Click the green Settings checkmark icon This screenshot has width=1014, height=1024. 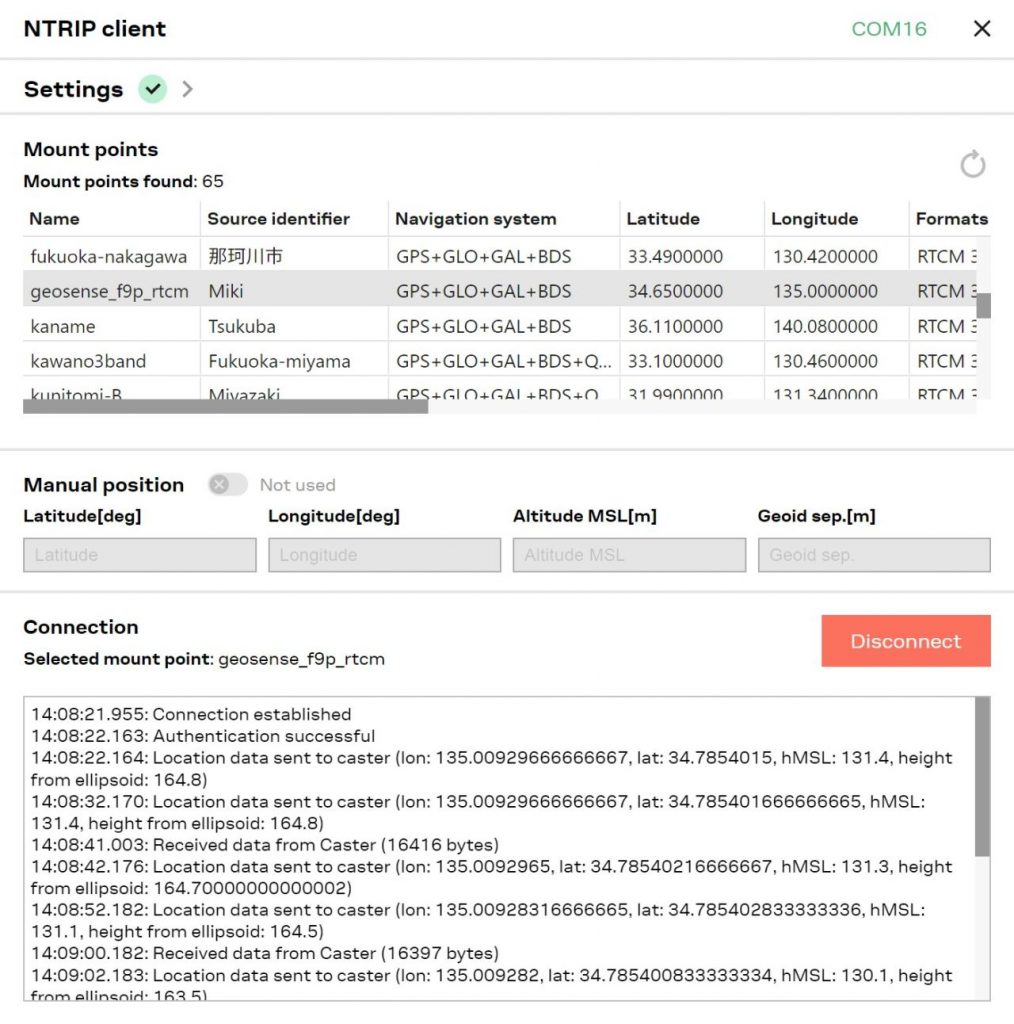coord(152,89)
